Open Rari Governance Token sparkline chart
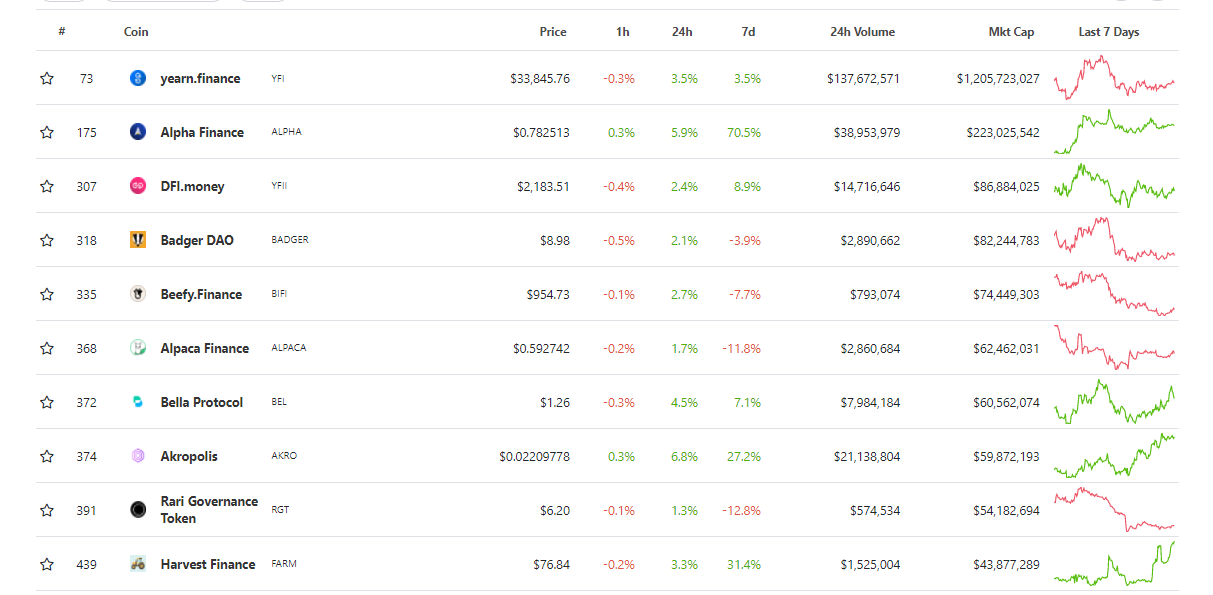This screenshot has height=595, width=1213. click(x=1114, y=509)
